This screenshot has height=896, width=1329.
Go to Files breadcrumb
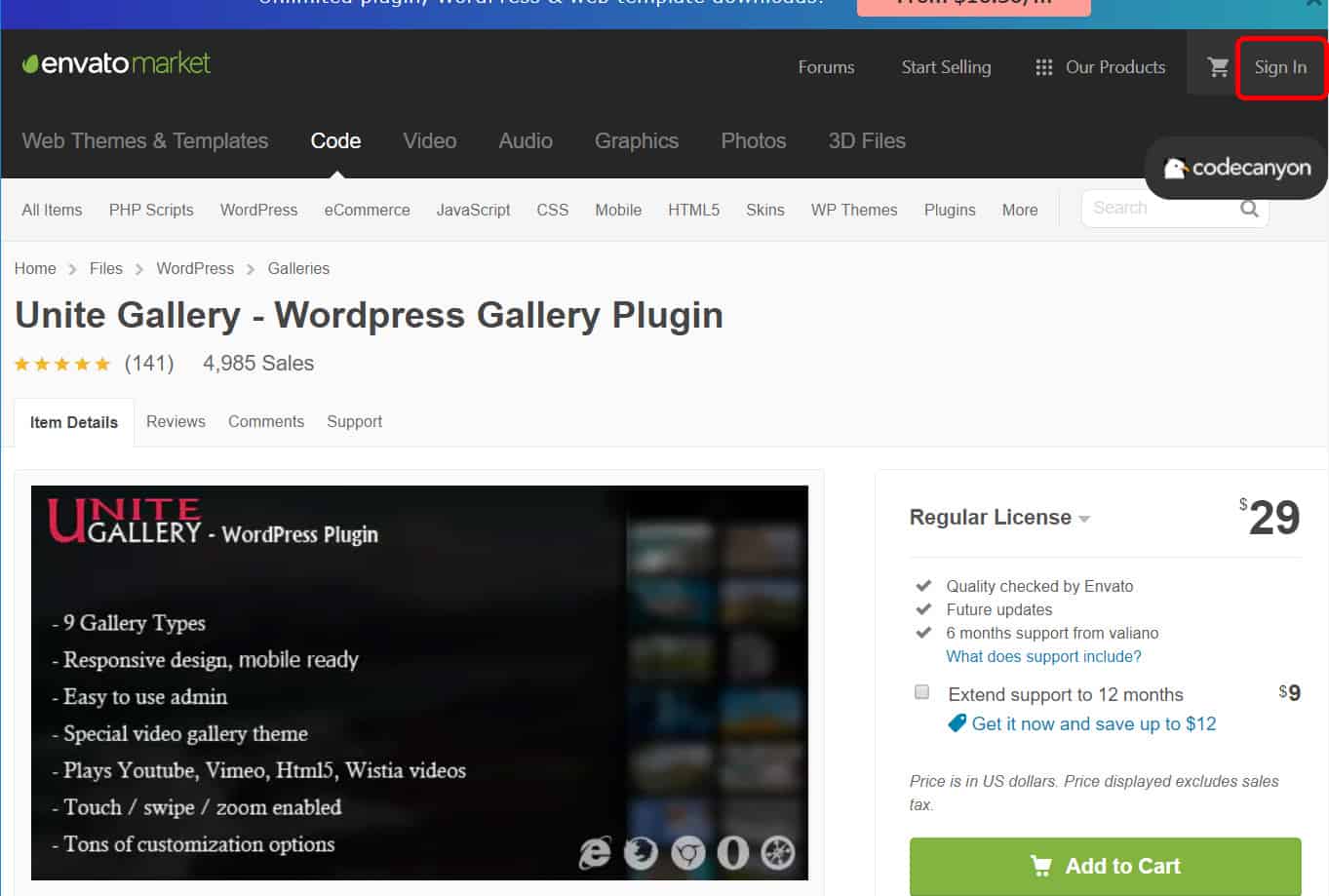pyautogui.click(x=106, y=268)
